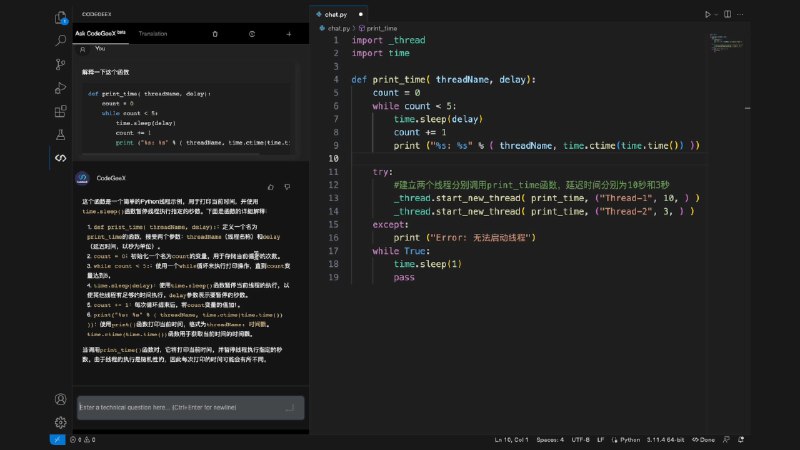Screen dimensions: 800x450
Task: Split the editor to the right
Action: pyautogui.click(x=727, y=15)
